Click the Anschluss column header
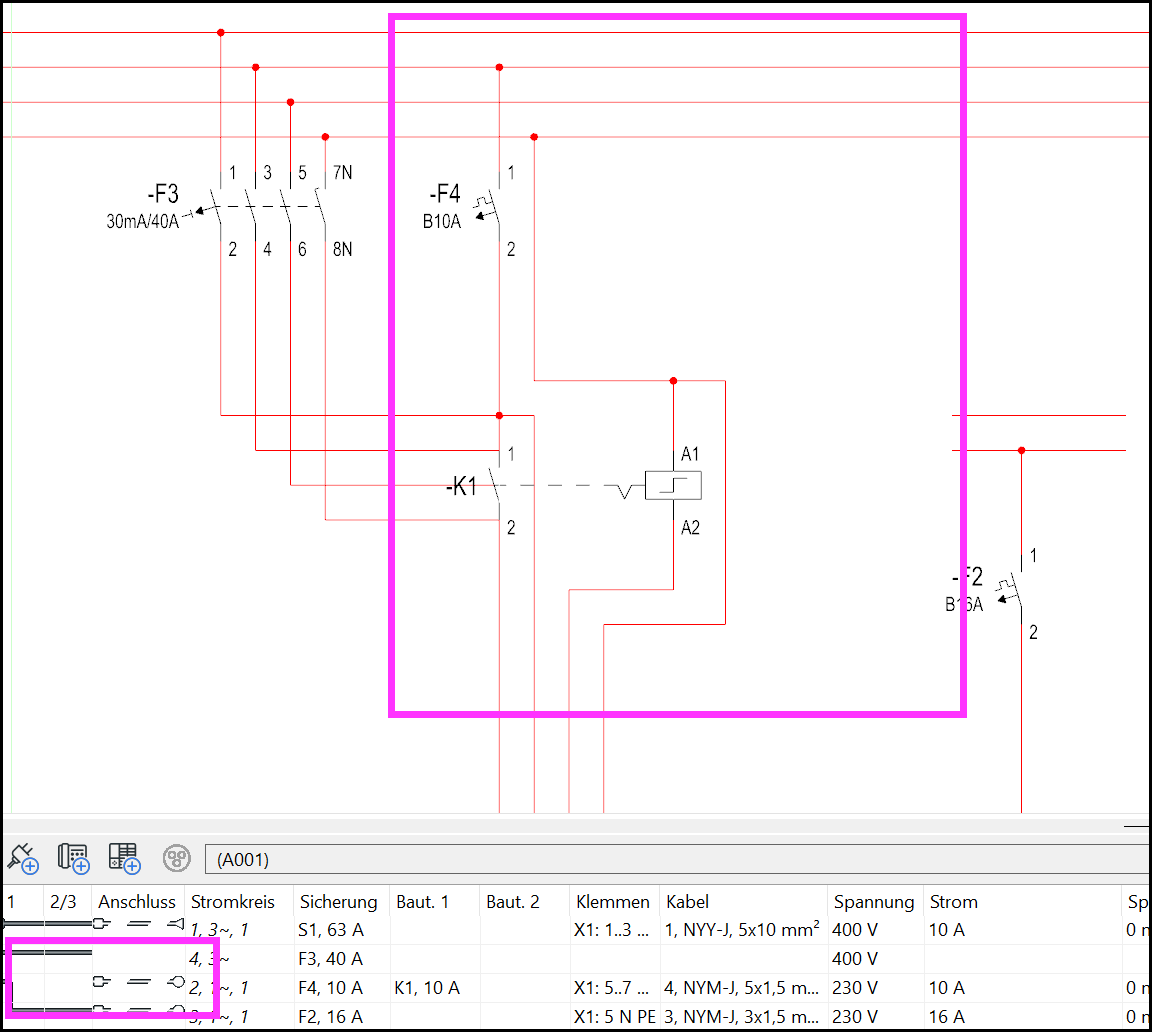 coord(137,901)
